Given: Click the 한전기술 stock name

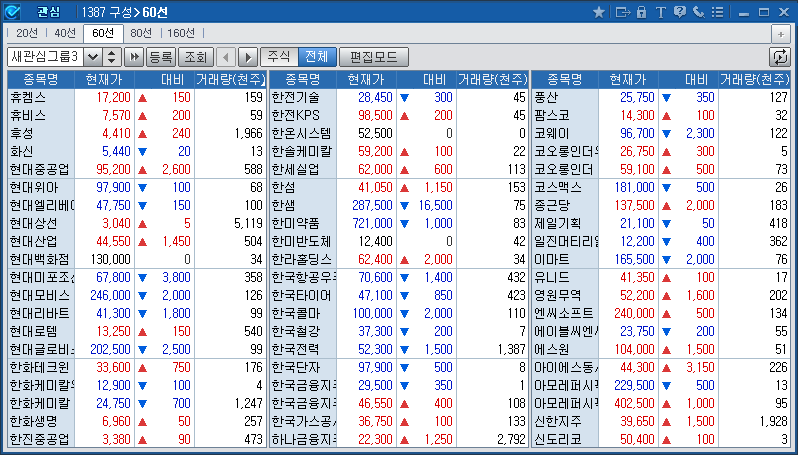Looking at the screenshot, I should [296, 97].
